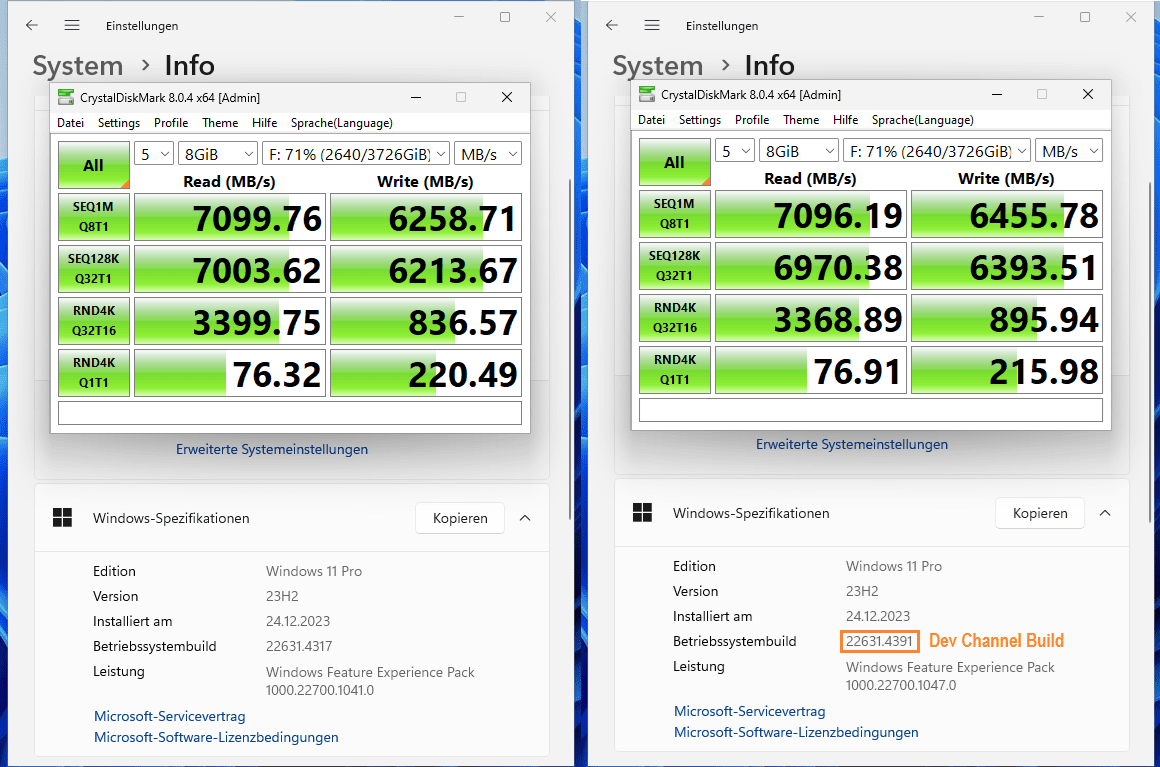Click 7099.76 SEQ1M read result on left
This screenshot has width=1160, height=767.
[230, 217]
